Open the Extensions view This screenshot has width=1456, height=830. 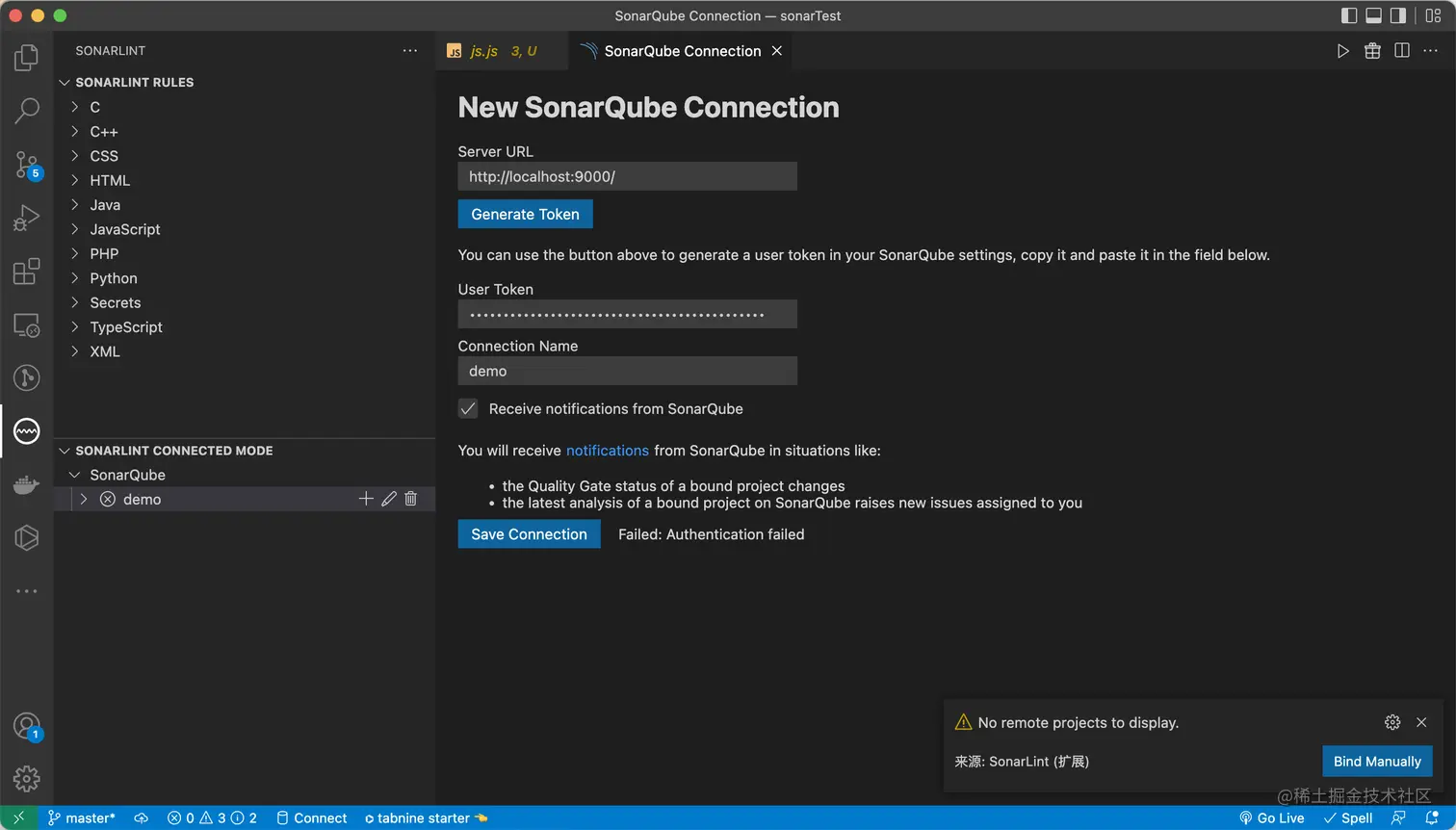tap(27, 272)
